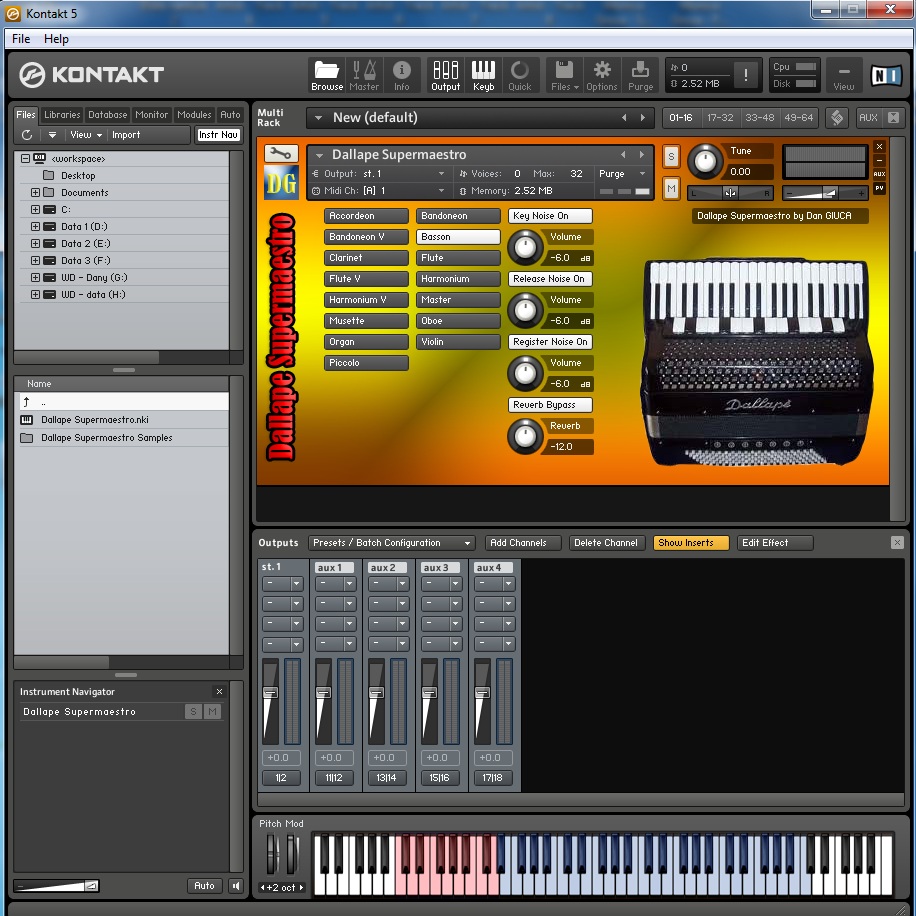Open Presets / Batch Configuration dropdown
The height and width of the screenshot is (916, 916).
pyautogui.click(x=391, y=543)
